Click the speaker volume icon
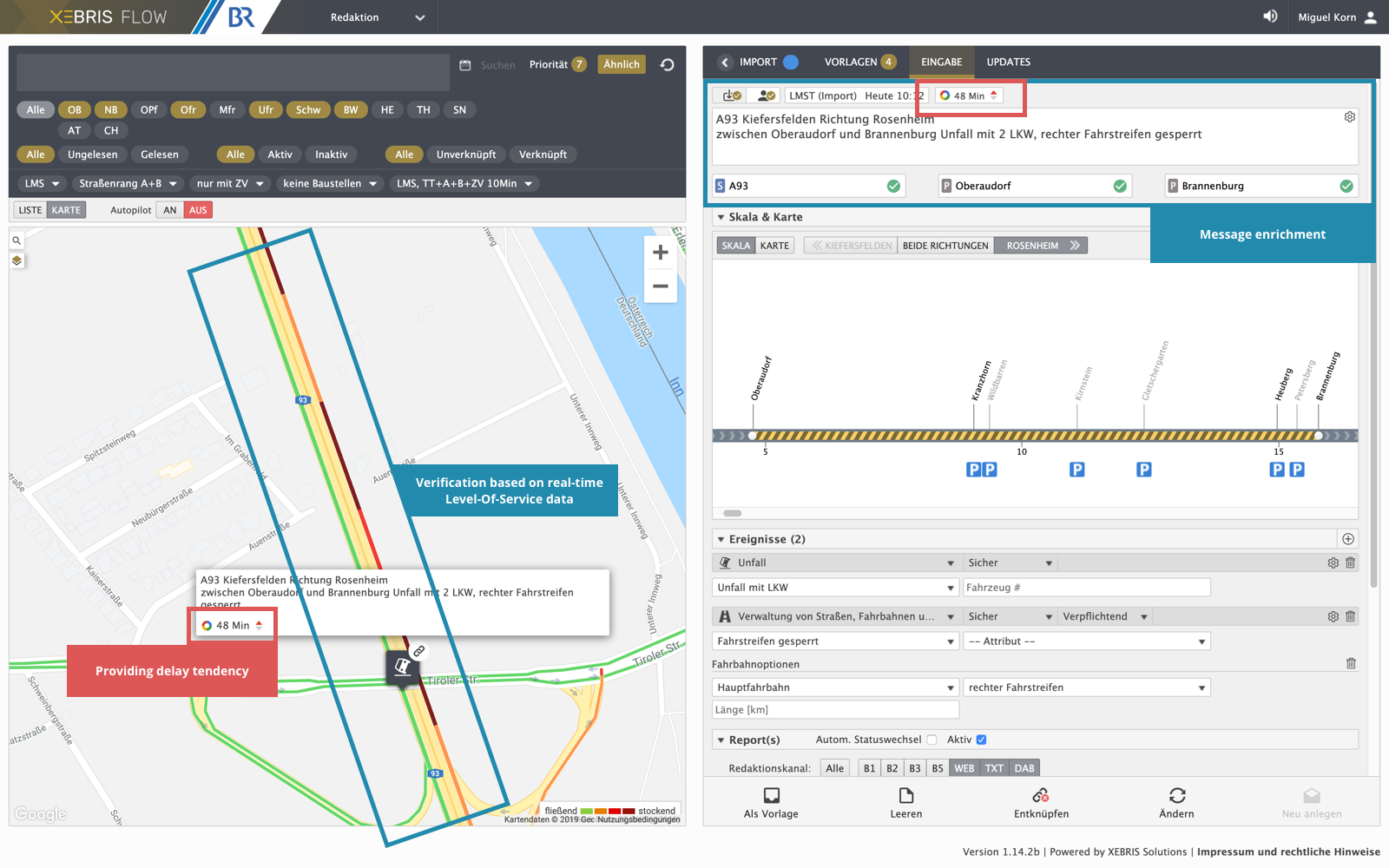Image resolution: width=1389 pixels, height=868 pixels. tap(1270, 16)
